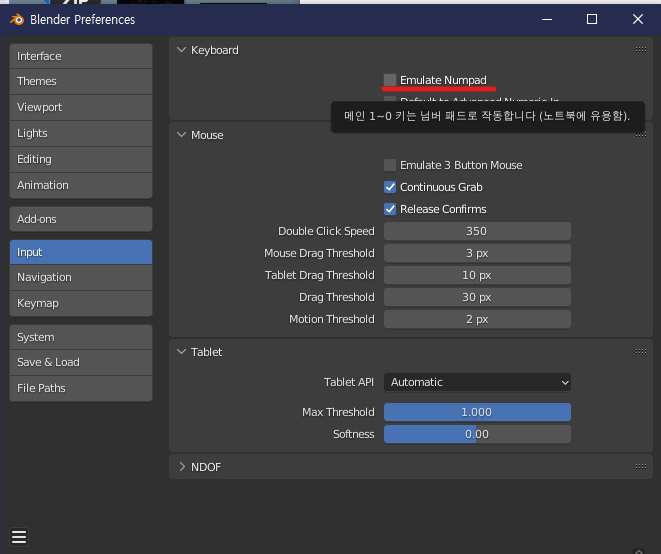The height and width of the screenshot is (554, 661).
Task: Grab the Keyboard panel drag handle
Action: click(641, 50)
